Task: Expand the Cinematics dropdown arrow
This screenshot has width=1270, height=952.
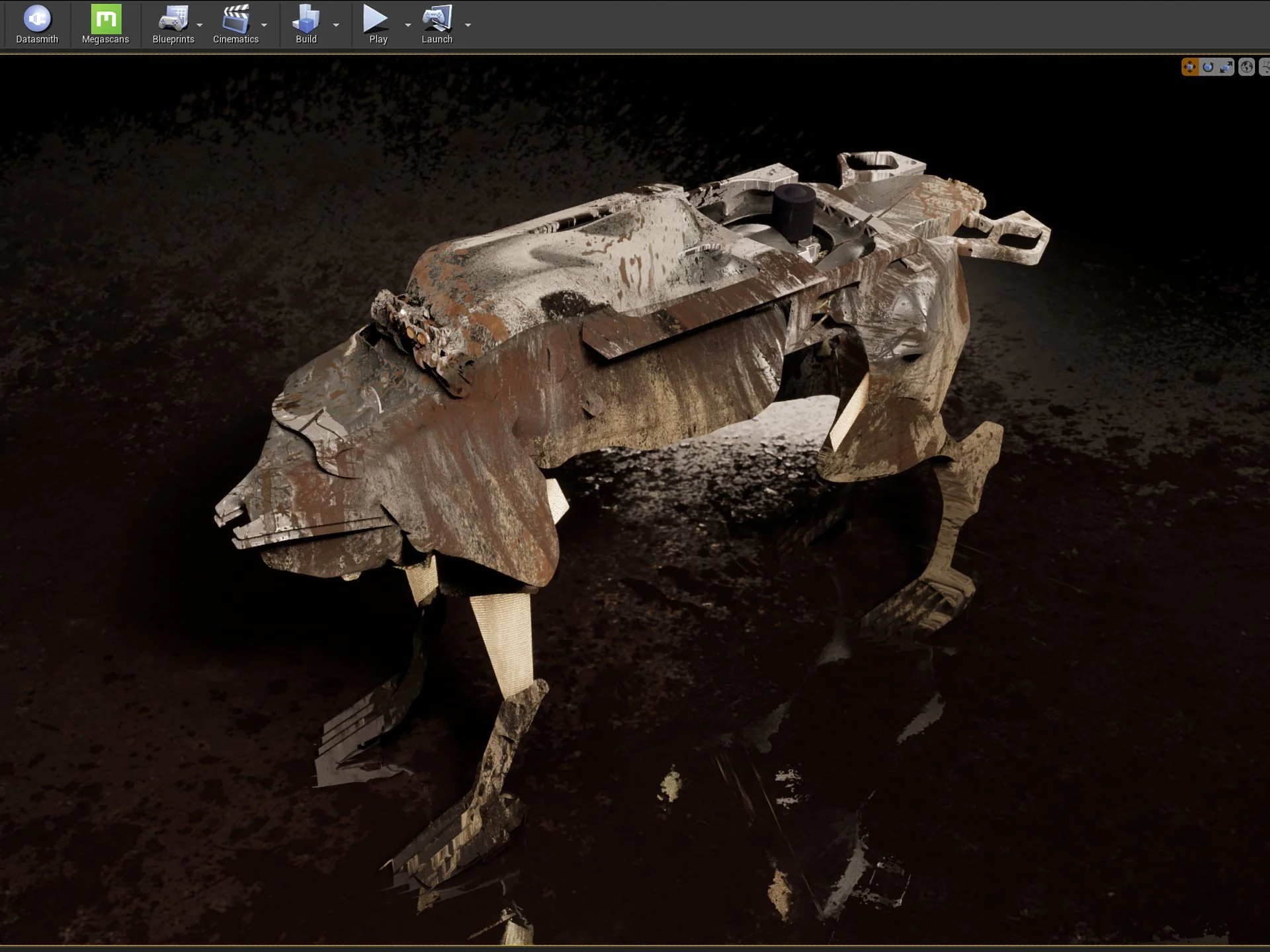Action: (264, 25)
